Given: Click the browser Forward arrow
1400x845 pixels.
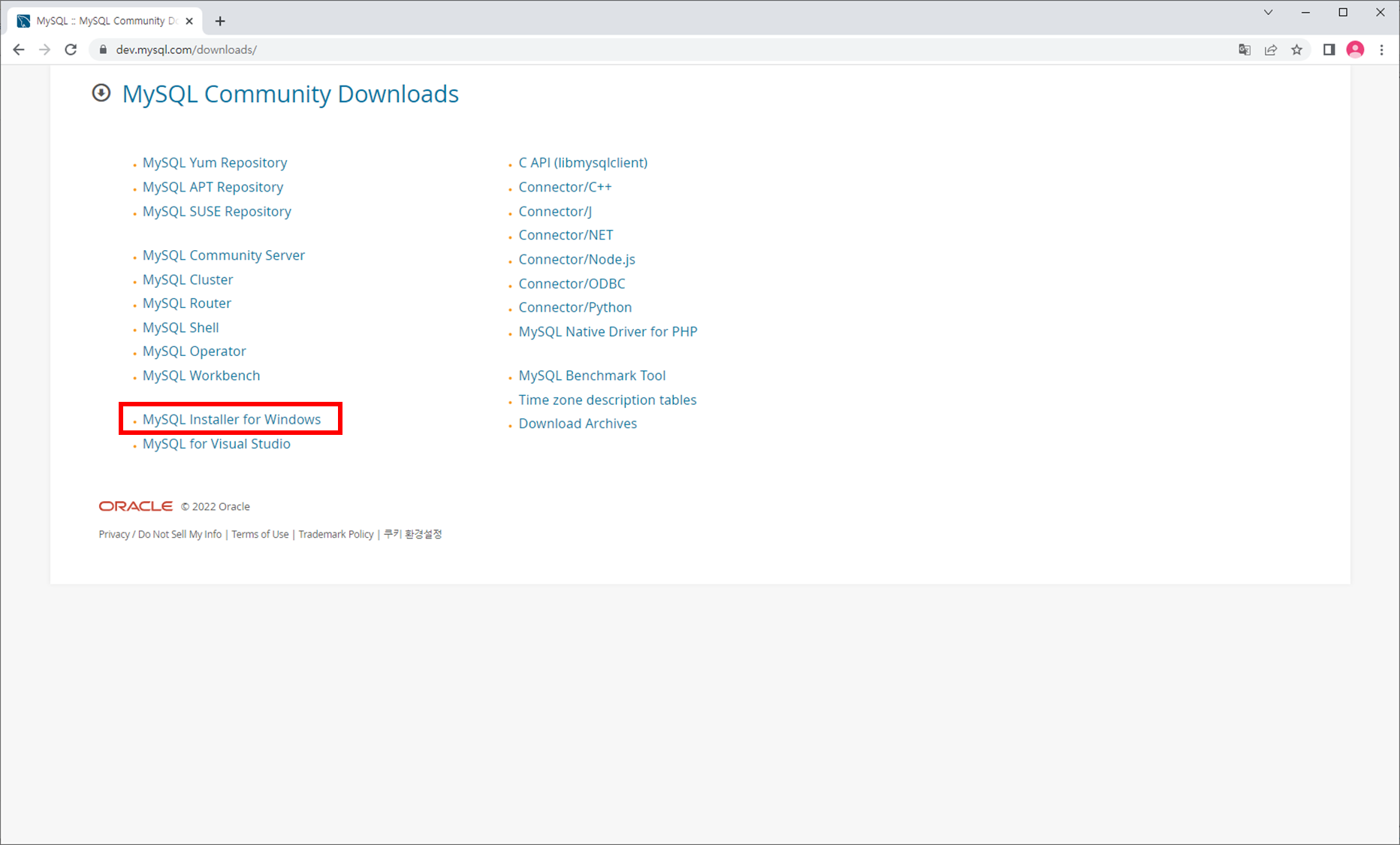Looking at the screenshot, I should pyautogui.click(x=44, y=50).
